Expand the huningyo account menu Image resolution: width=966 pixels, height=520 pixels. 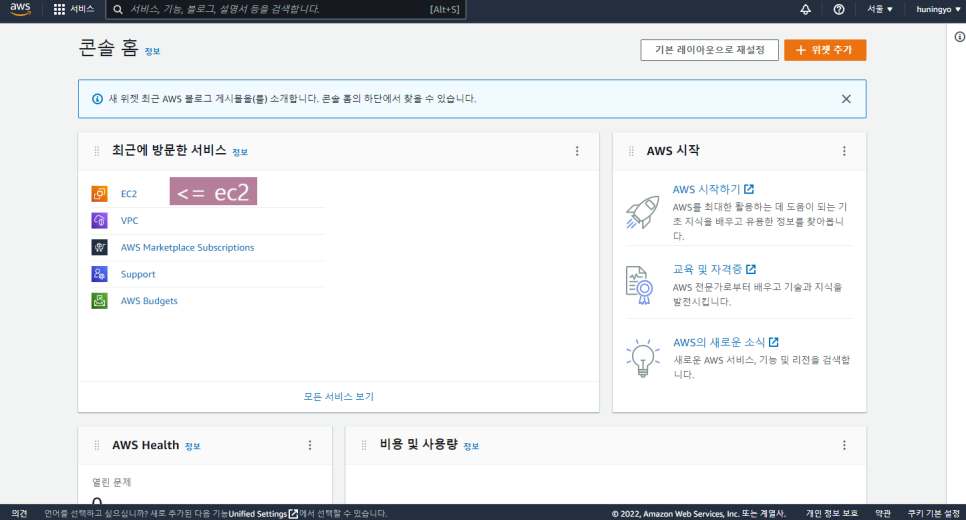(938, 9)
